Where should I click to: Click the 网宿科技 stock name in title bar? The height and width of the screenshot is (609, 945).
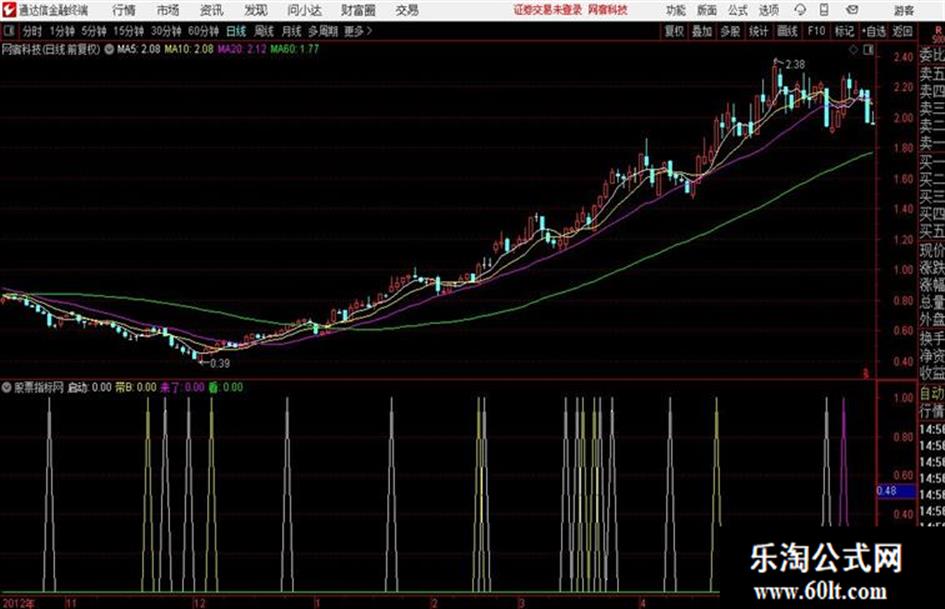608,10
